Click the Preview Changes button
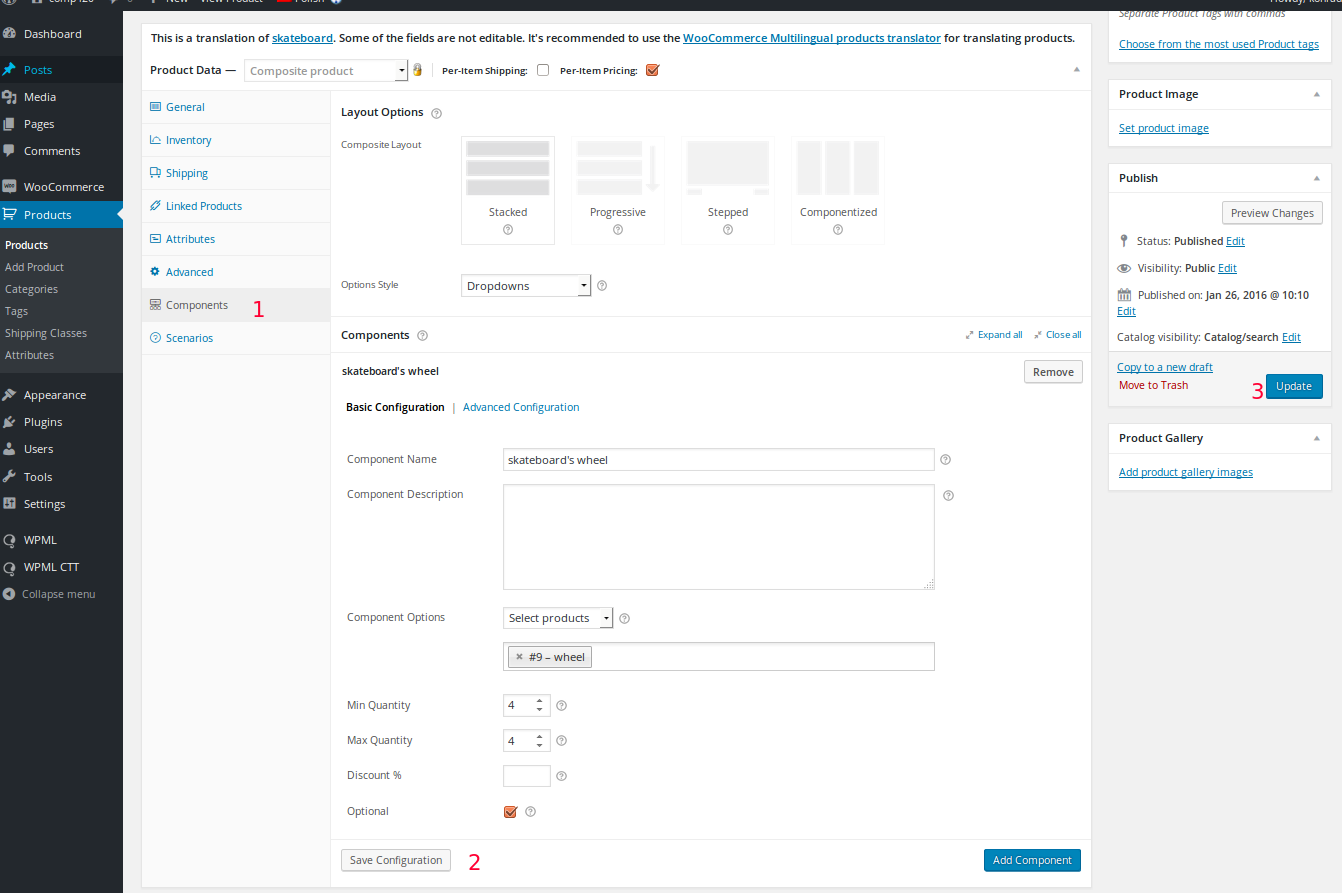 (1272, 213)
